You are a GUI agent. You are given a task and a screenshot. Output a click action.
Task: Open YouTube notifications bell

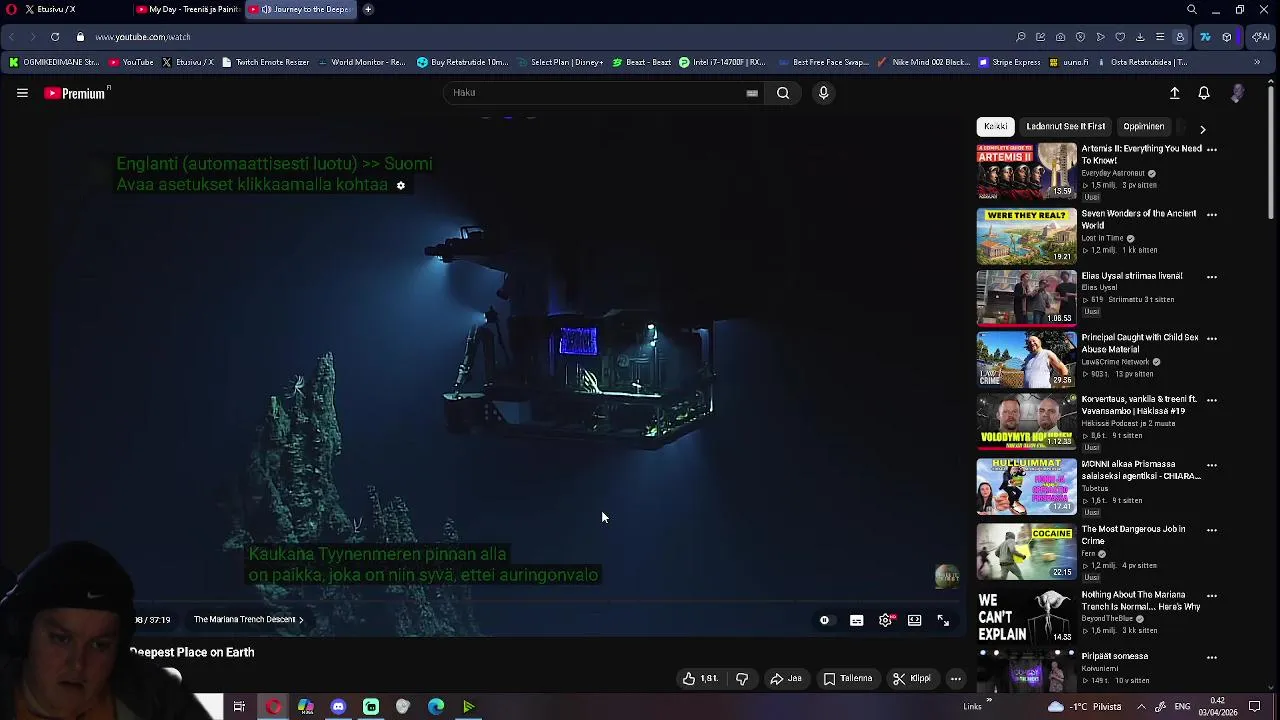1204,93
